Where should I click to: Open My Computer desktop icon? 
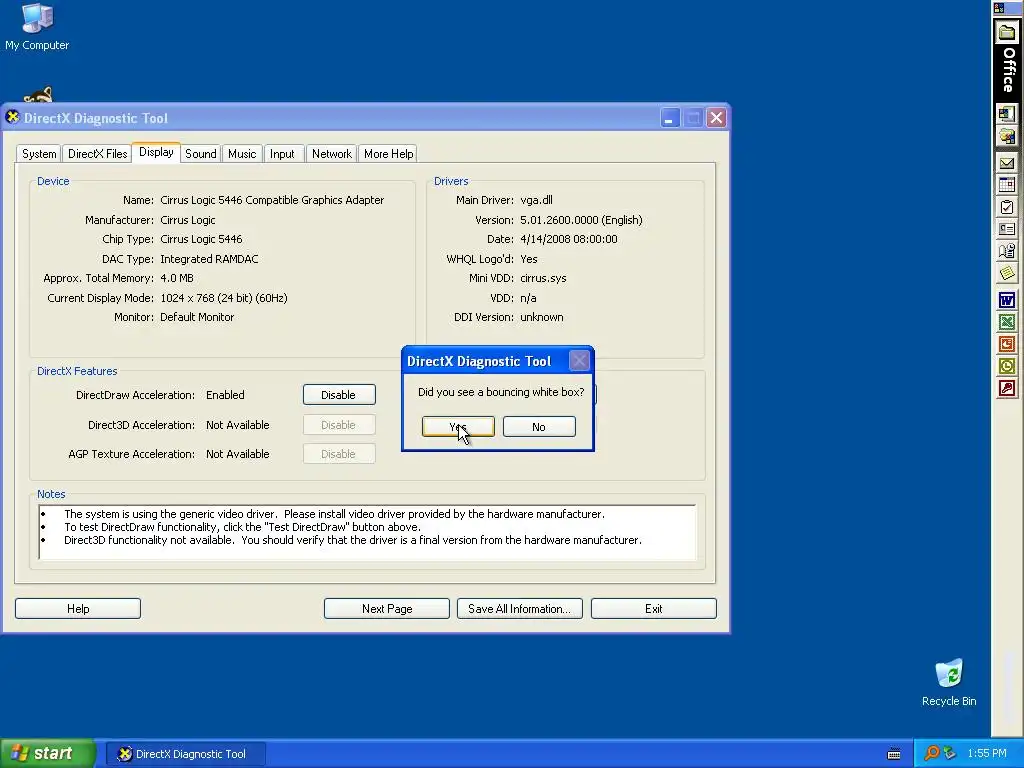click(37, 26)
